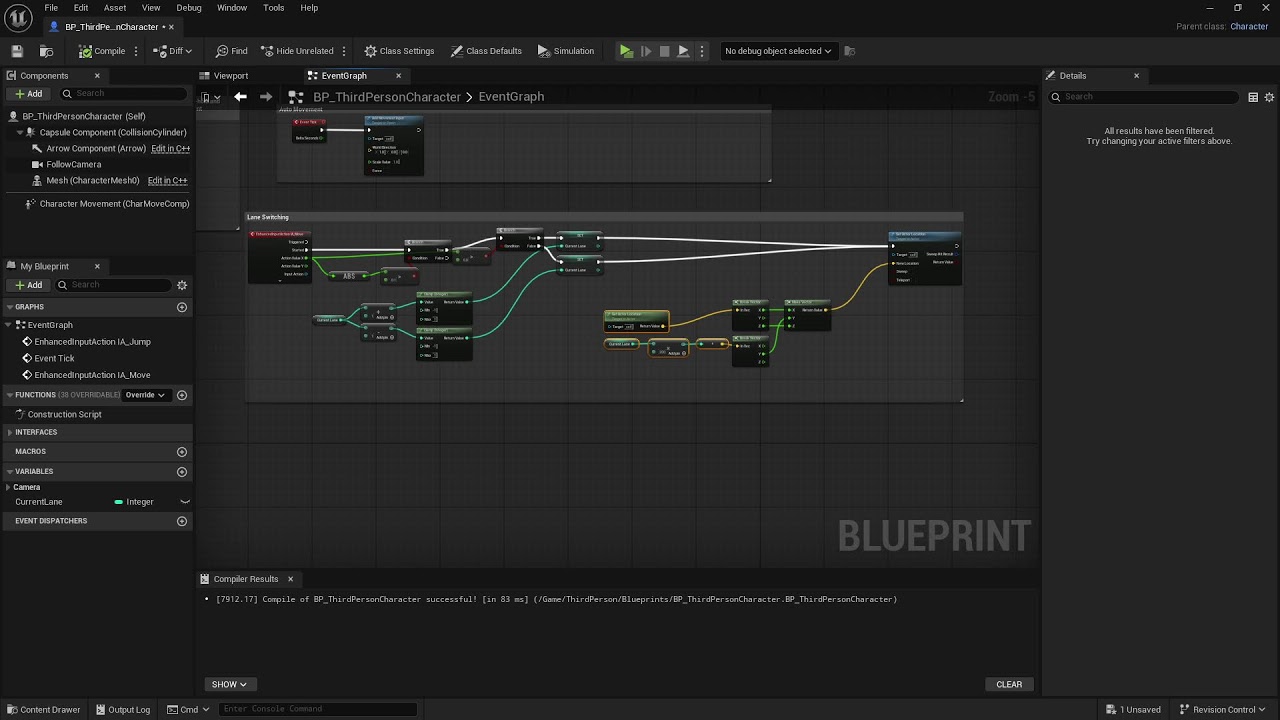Click the Stop playback button
1280x720 pixels.
tap(664, 51)
